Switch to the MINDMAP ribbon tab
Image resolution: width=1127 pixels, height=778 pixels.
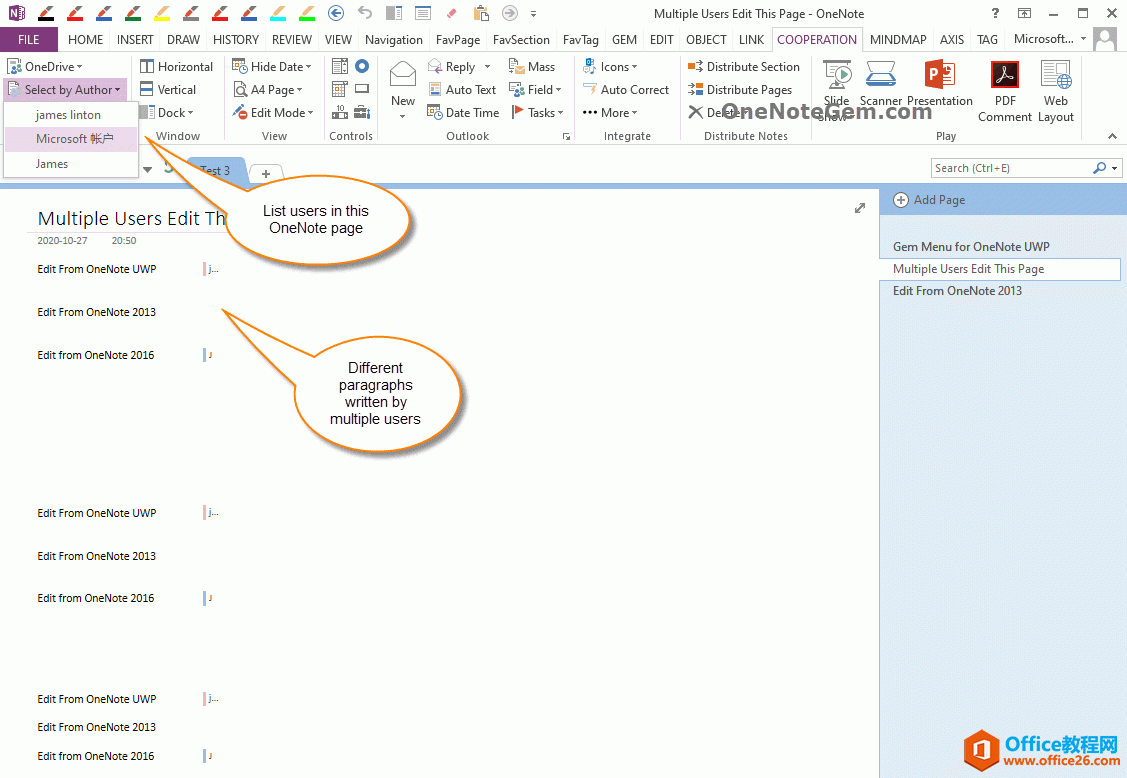pyautogui.click(x=897, y=39)
